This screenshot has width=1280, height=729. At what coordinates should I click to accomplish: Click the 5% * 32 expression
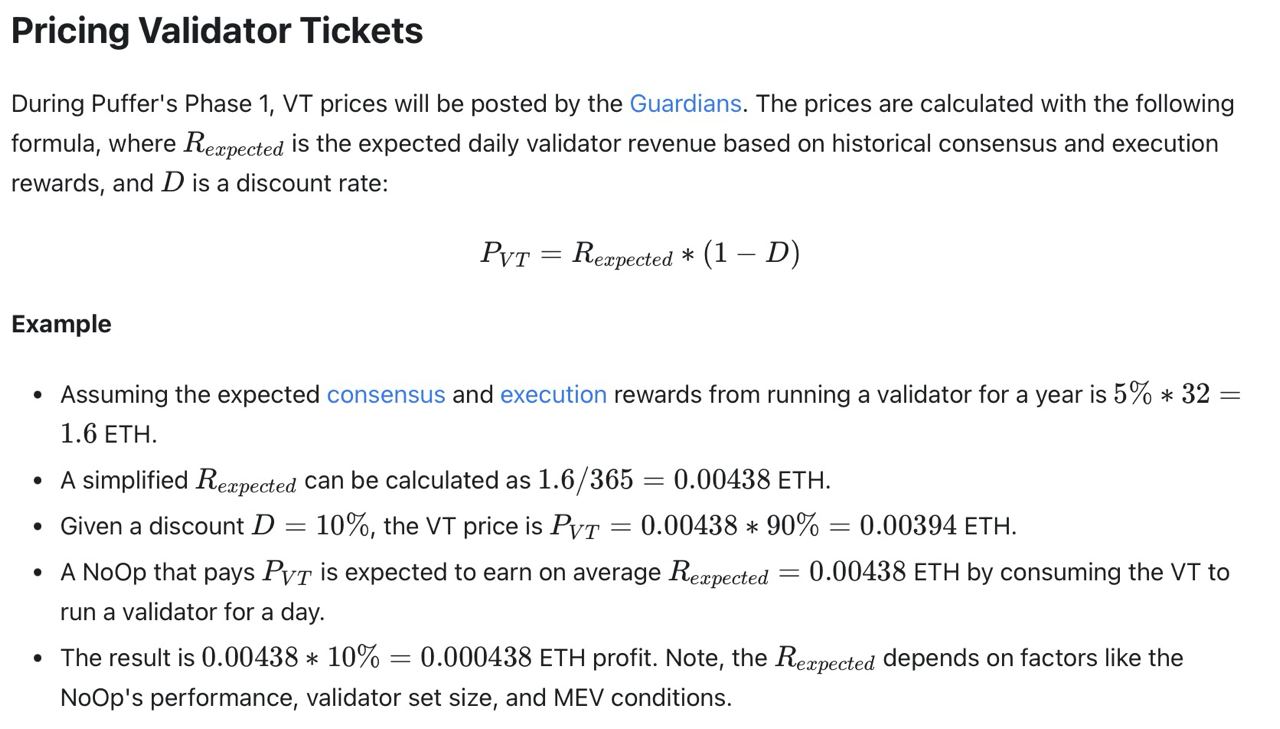pos(1161,395)
